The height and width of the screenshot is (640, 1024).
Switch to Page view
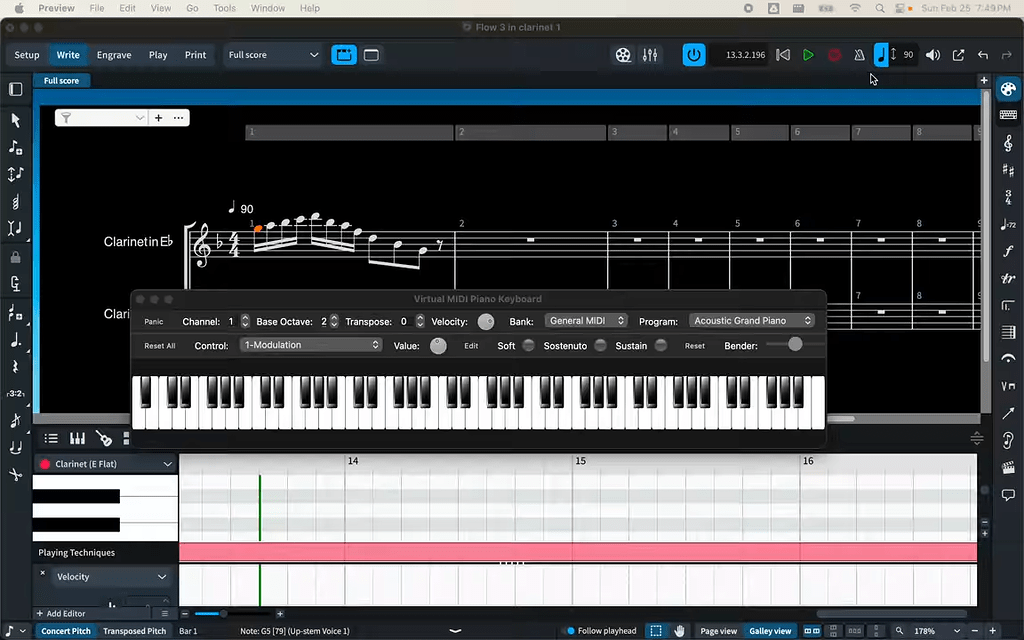tap(718, 631)
